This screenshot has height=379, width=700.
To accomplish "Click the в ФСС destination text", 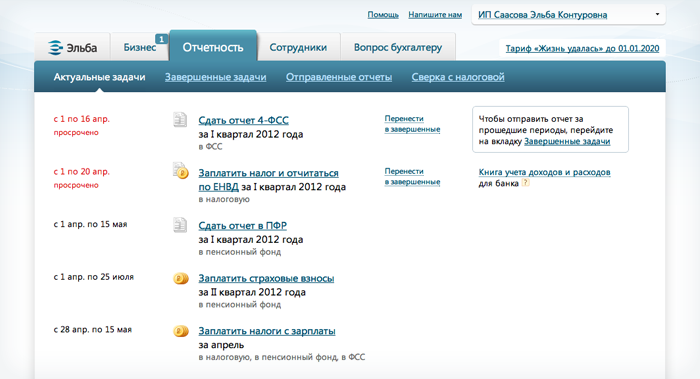I will click(x=210, y=146).
